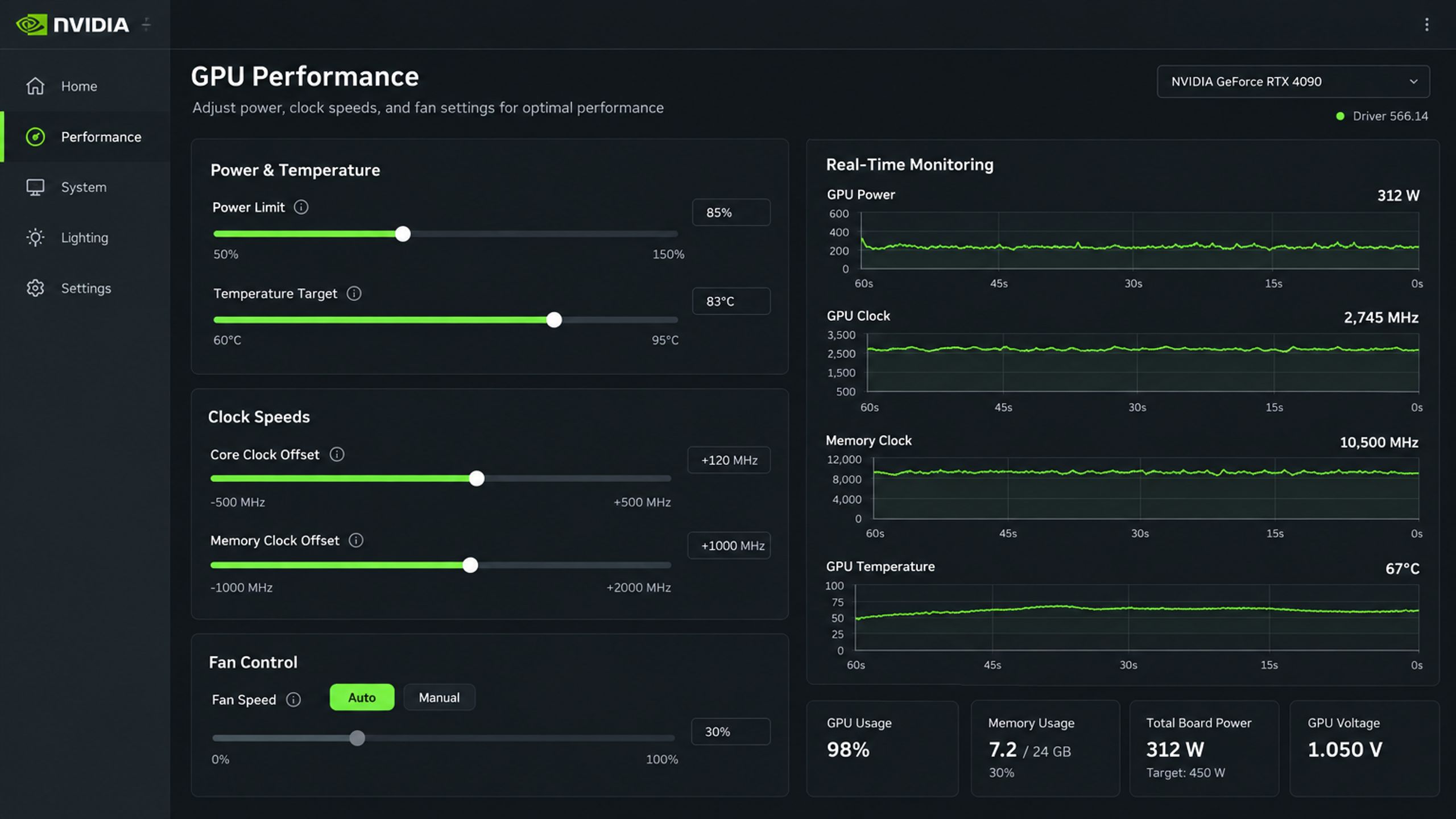Image resolution: width=1456 pixels, height=819 pixels.
Task: Switch fan control to Manual
Action: (x=439, y=697)
